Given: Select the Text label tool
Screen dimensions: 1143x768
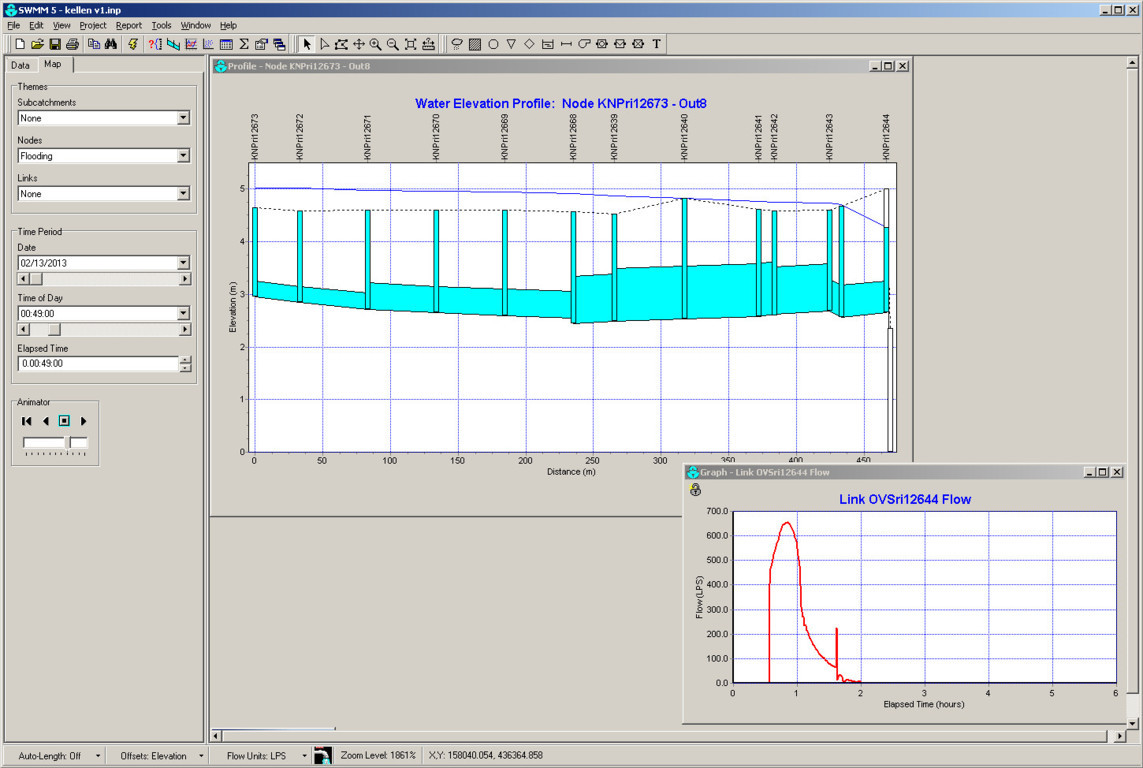Looking at the screenshot, I should pyautogui.click(x=657, y=44).
